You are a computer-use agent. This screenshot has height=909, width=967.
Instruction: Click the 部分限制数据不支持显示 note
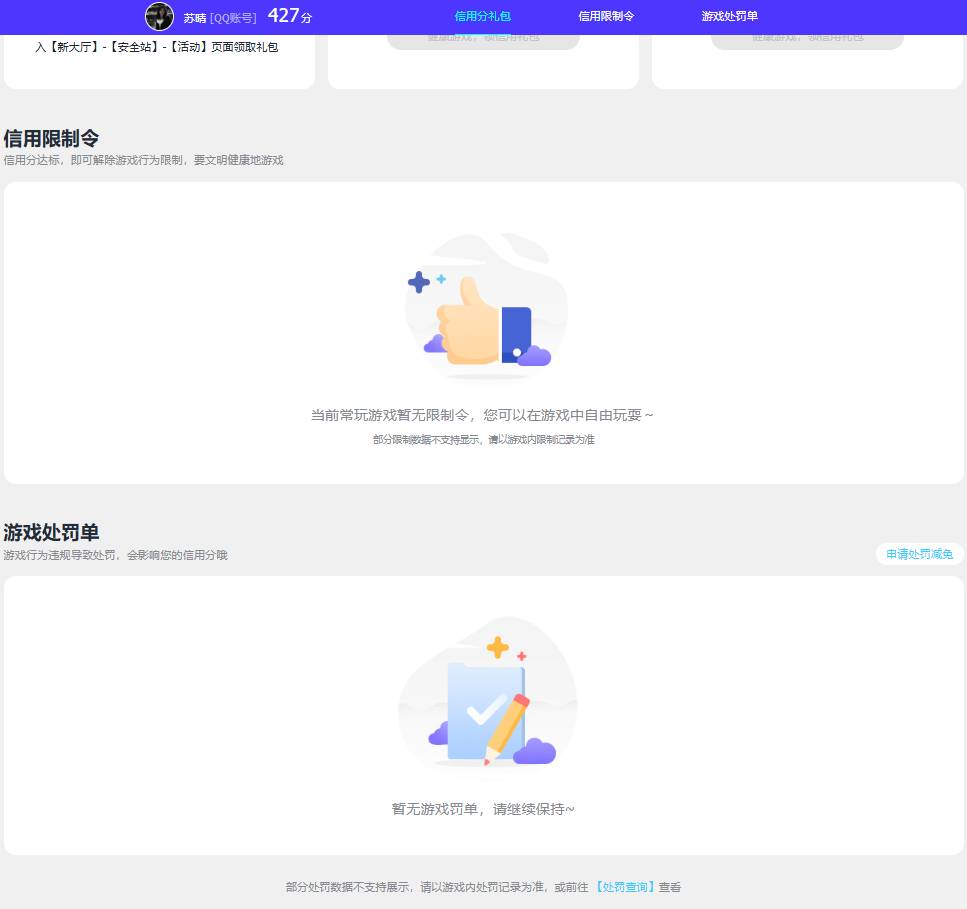click(484, 439)
